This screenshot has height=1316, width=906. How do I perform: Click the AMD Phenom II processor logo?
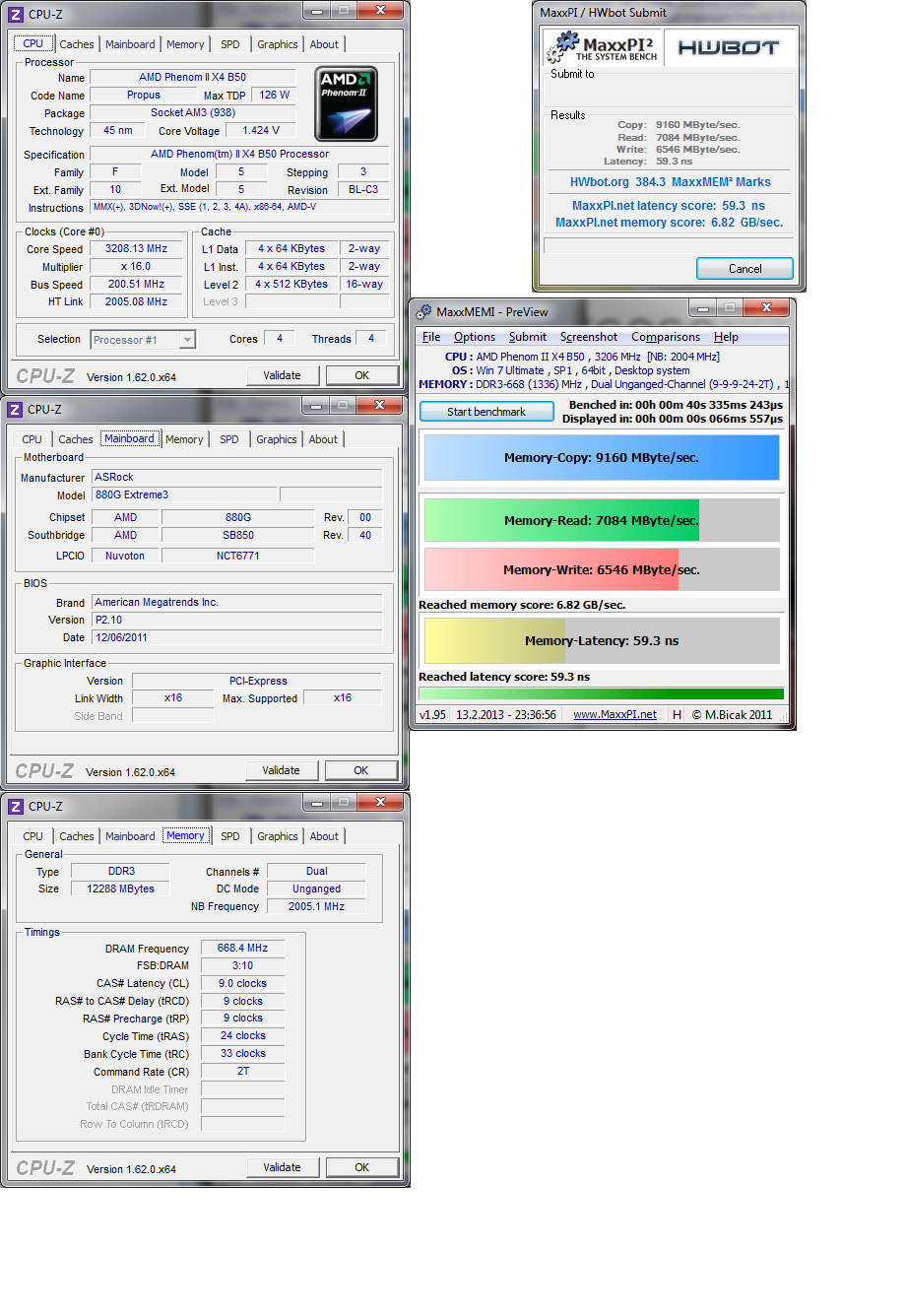[x=346, y=103]
